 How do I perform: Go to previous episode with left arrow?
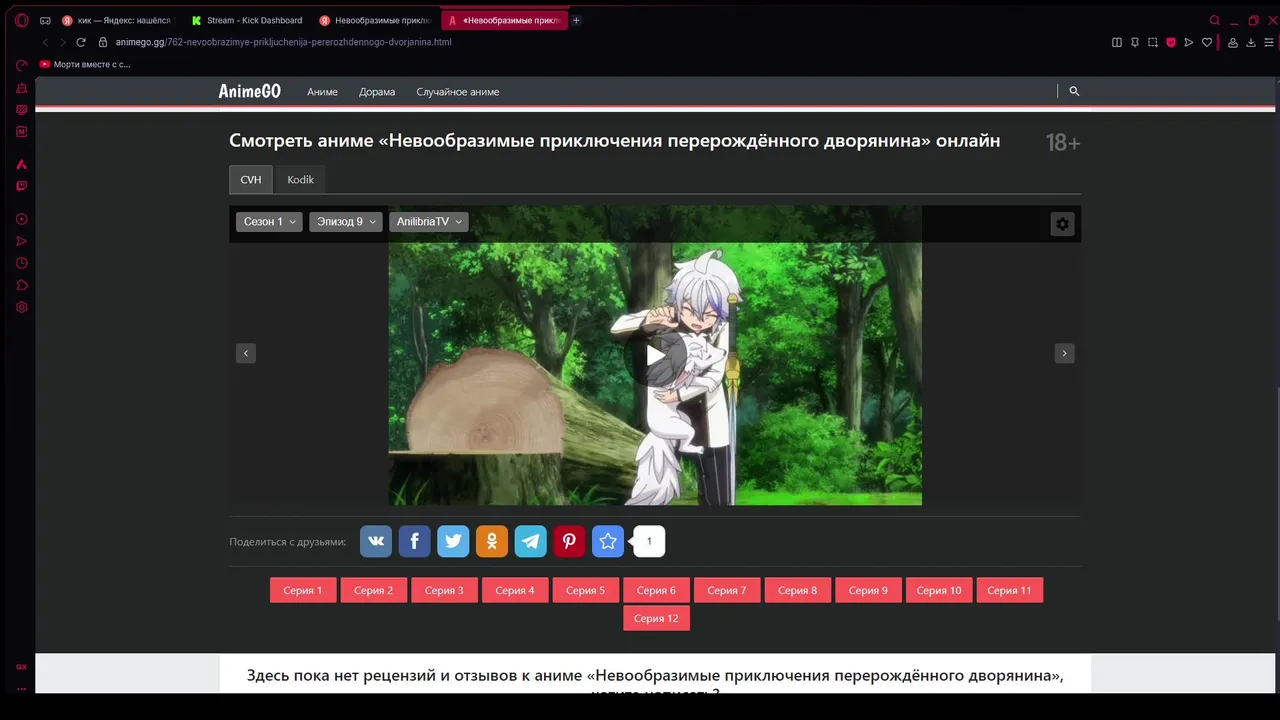(x=246, y=353)
